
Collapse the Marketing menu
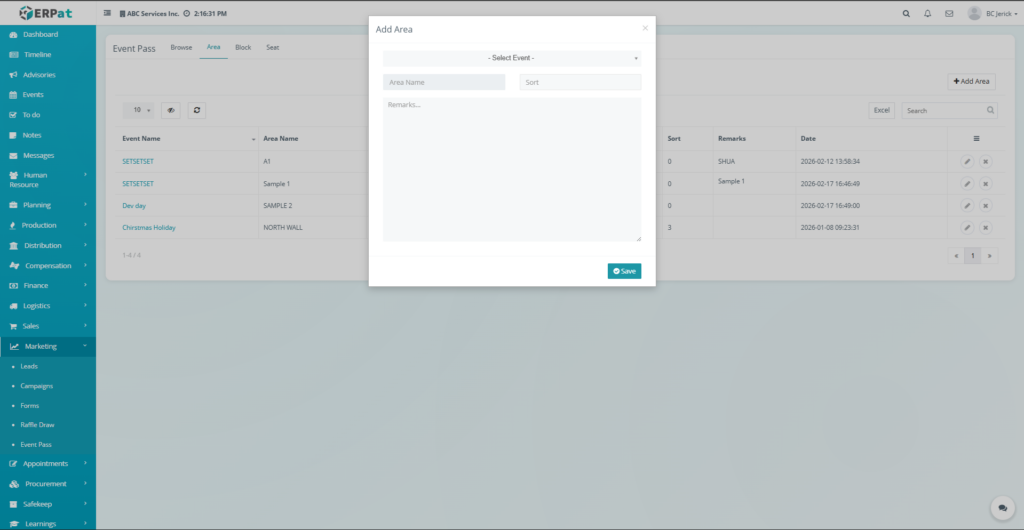click(48, 347)
